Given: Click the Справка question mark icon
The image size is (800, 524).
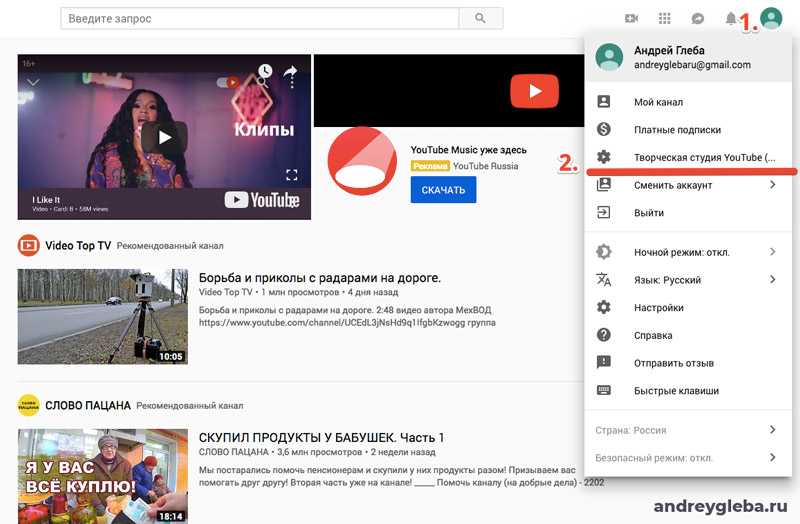Looking at the screenshot, I should point(604,335).
